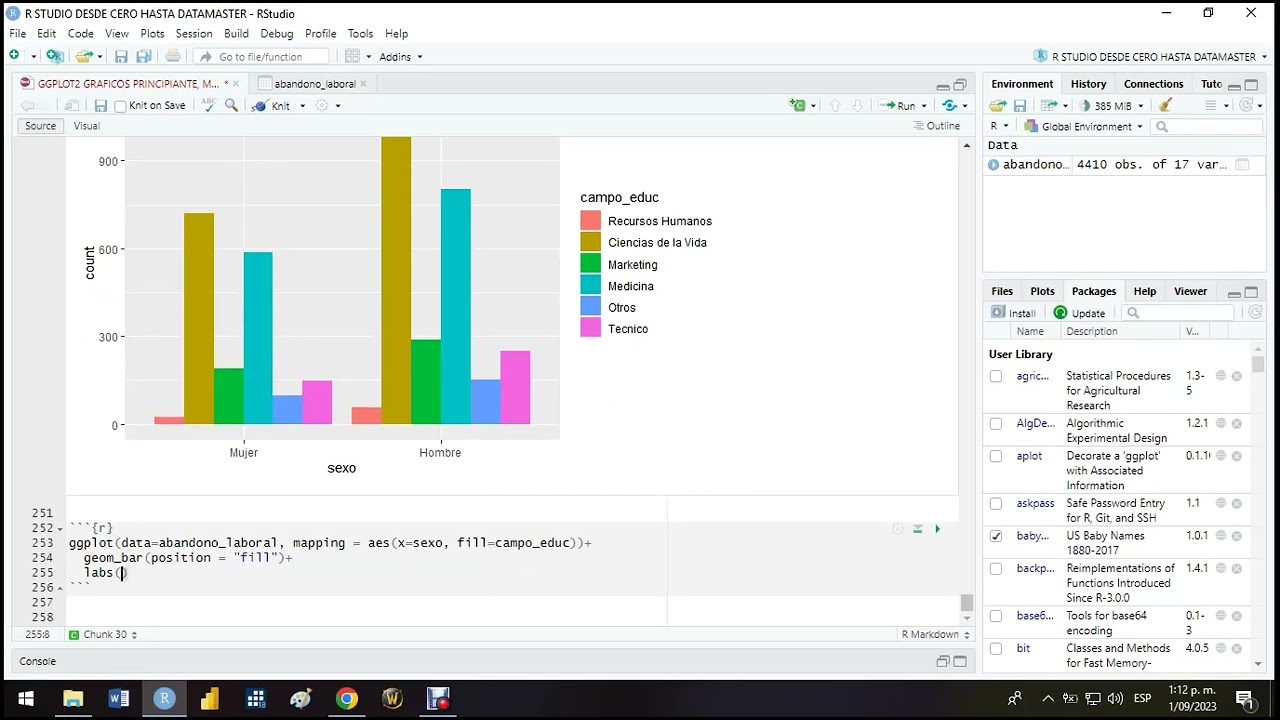Viewport: 1280px width, 720px height.
Task: Open Google Chrome from taskbar
Action: pyautogui.click(x=346, y=699)
